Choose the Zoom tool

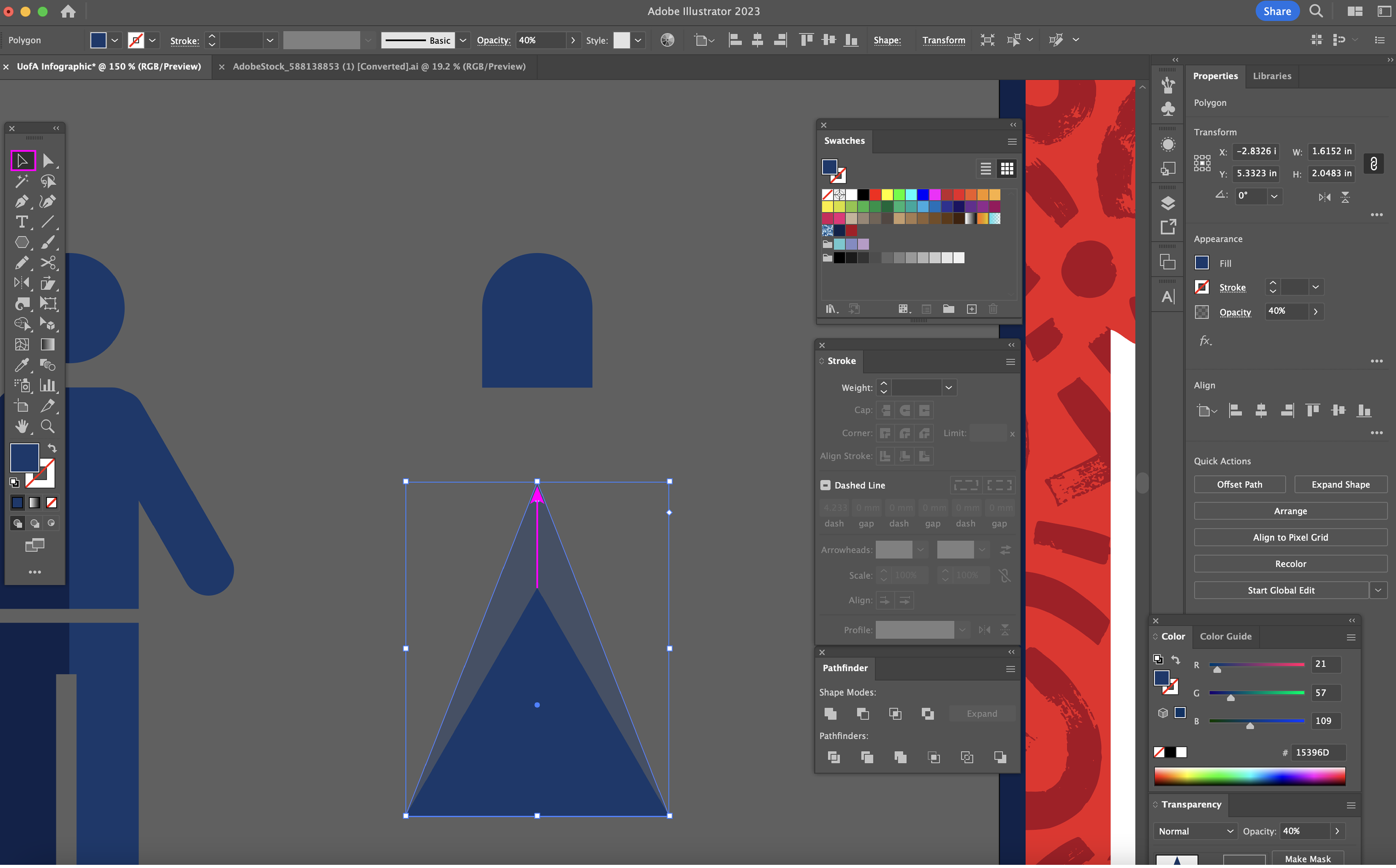pos(48,427)
